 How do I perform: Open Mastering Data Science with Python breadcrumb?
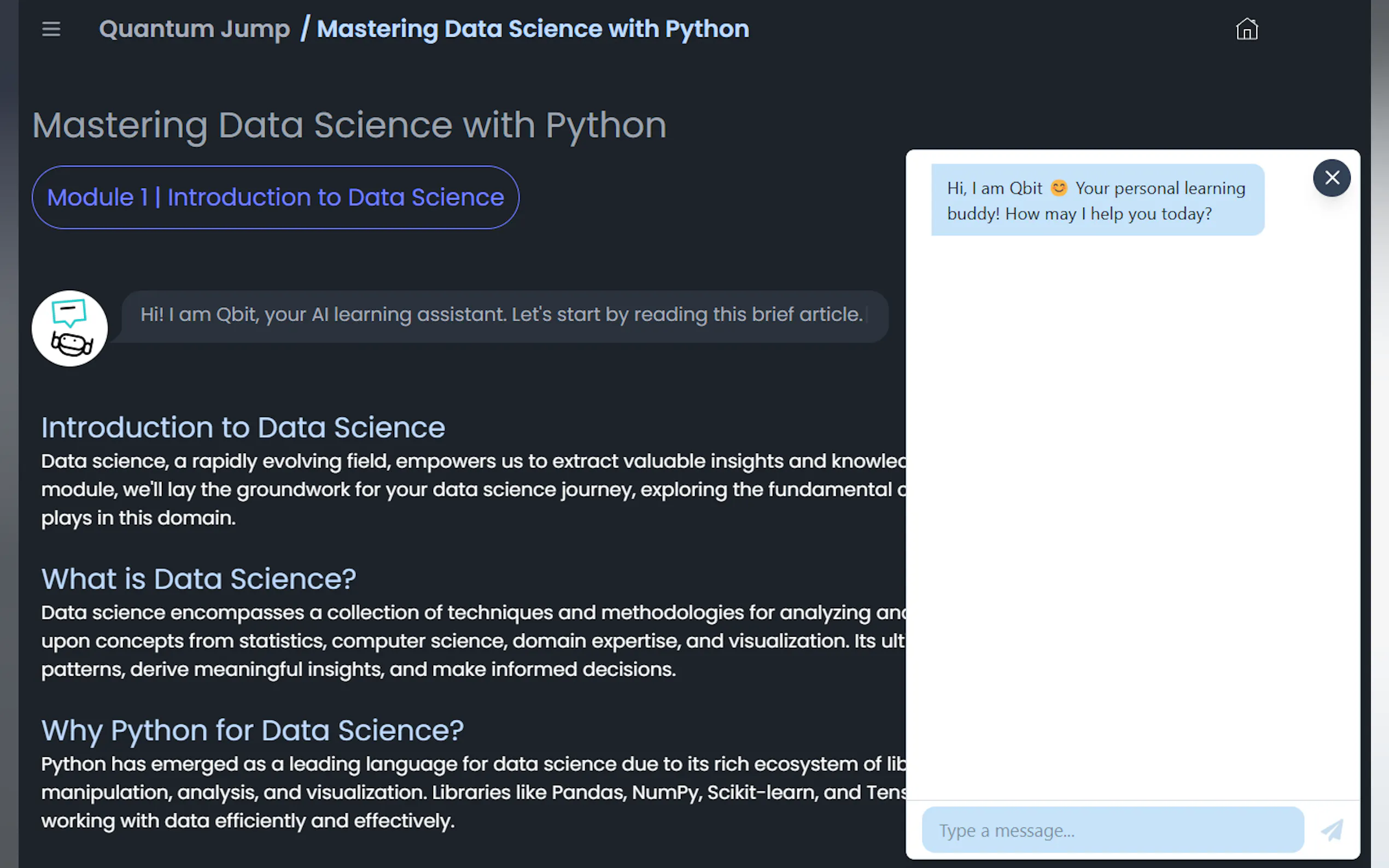(532, 30)
